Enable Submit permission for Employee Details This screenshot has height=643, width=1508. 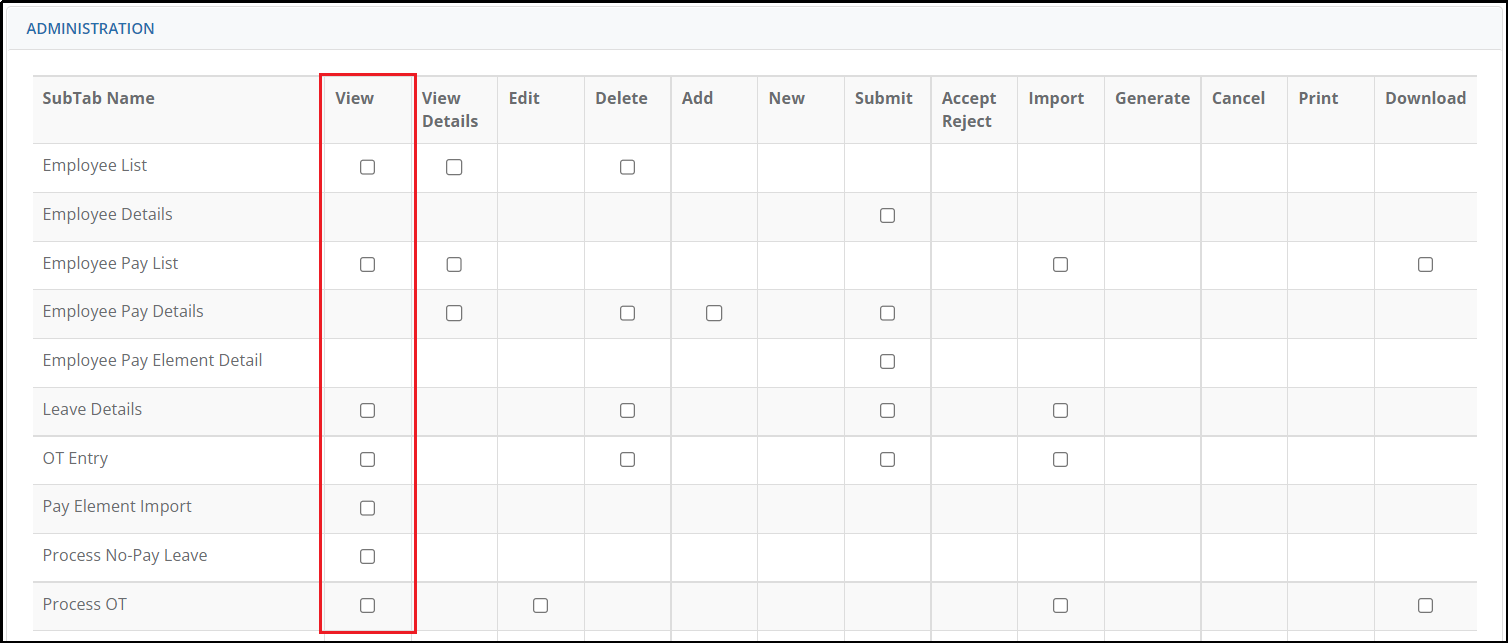click(887, 216)
